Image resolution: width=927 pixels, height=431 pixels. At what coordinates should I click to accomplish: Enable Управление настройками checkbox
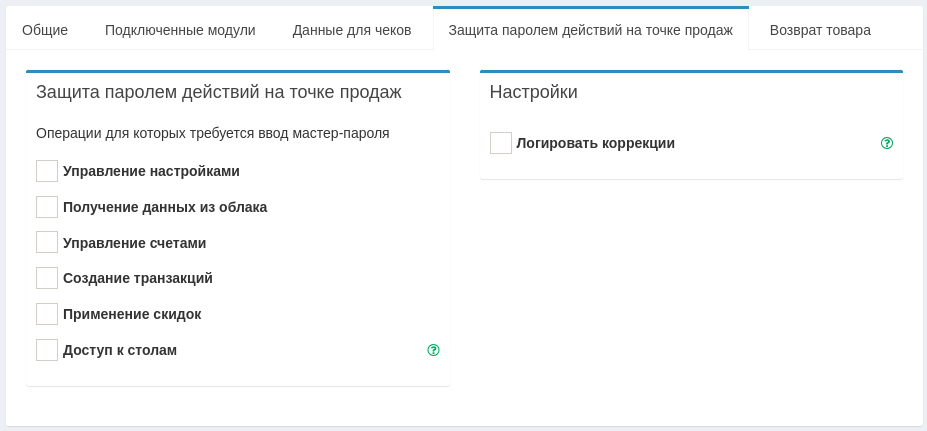pyautogui.click(x=47, y=171)
